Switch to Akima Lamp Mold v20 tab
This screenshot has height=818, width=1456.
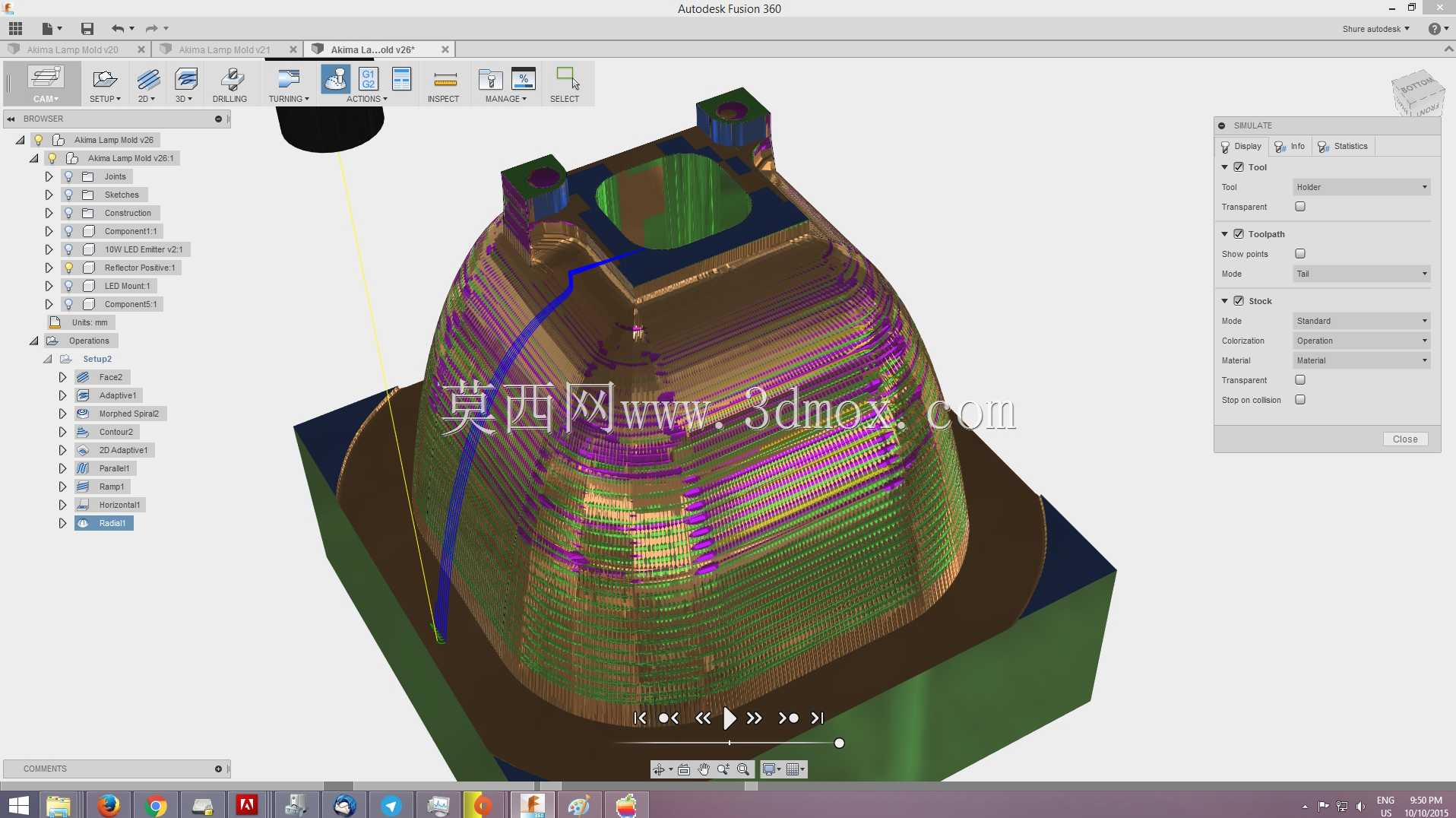73,49
